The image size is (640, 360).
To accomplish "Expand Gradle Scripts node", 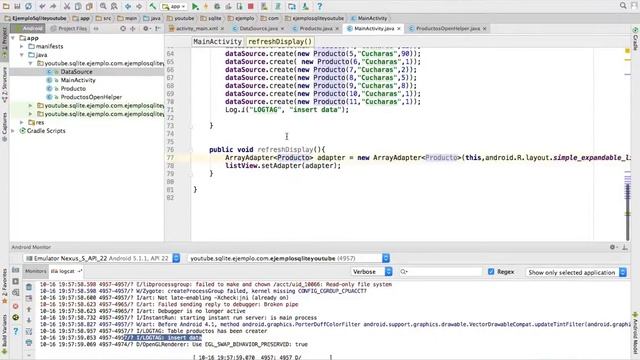I will pos(13,131).
